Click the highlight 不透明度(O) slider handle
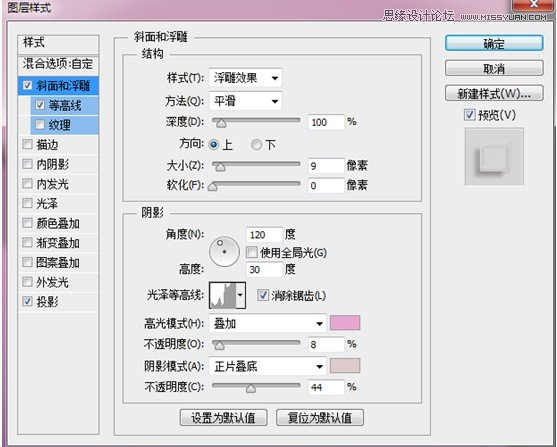Viewport: 557px width, 447px height. click(220, 345)
